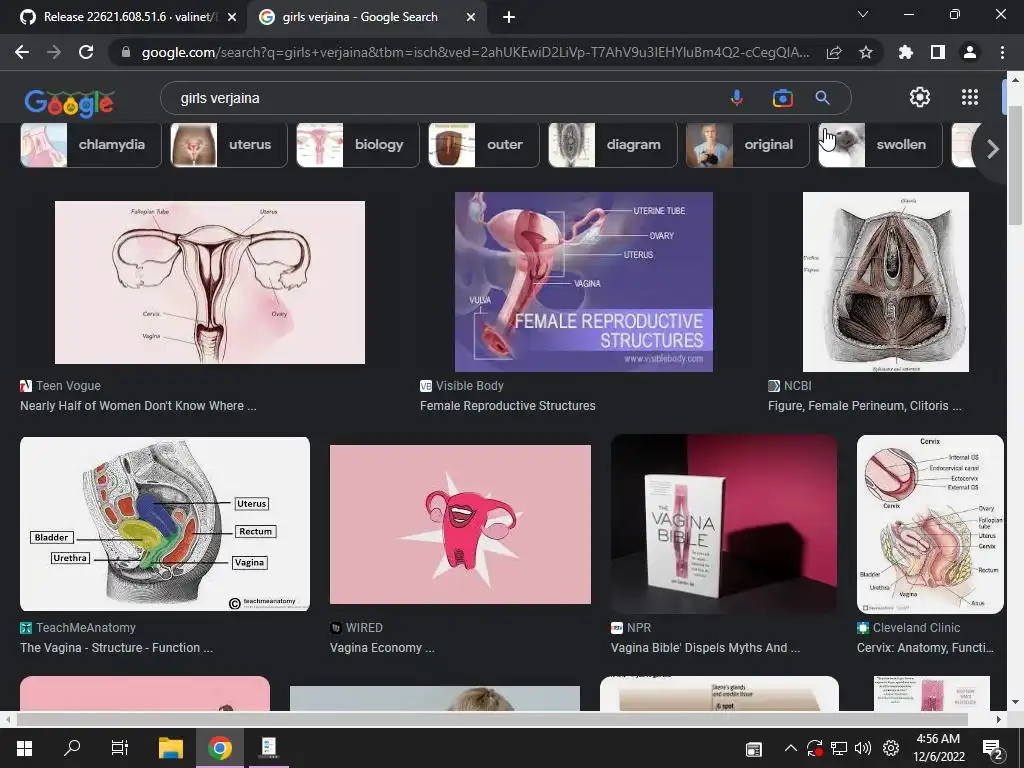The image size is (1024, 768).
Task: Open the Female Reproductive Structures image
Action: 583,281
